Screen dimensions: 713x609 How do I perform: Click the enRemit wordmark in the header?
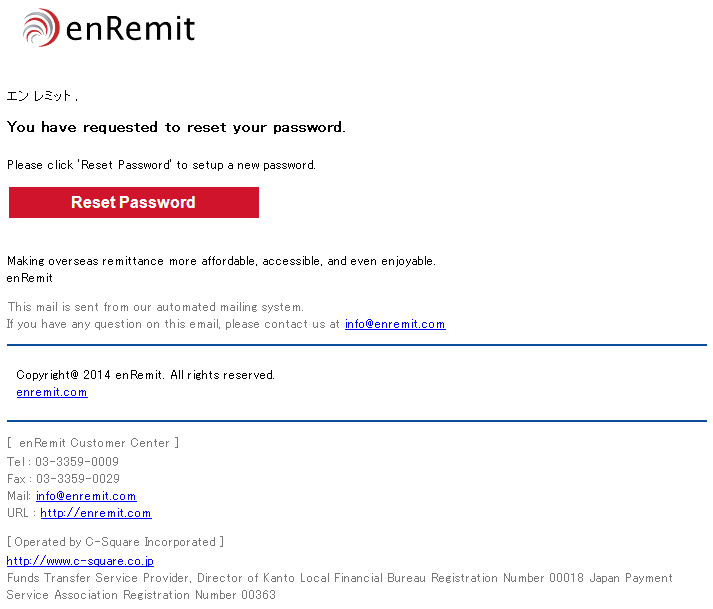coord(131,29)
